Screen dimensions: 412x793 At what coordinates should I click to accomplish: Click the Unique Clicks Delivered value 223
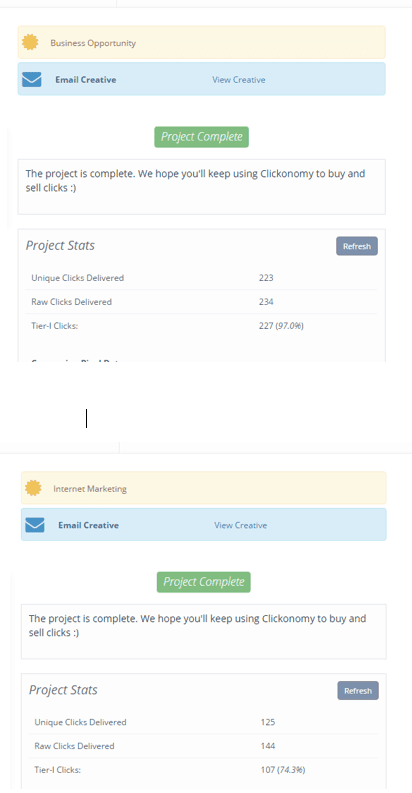[x=266, y=278]
